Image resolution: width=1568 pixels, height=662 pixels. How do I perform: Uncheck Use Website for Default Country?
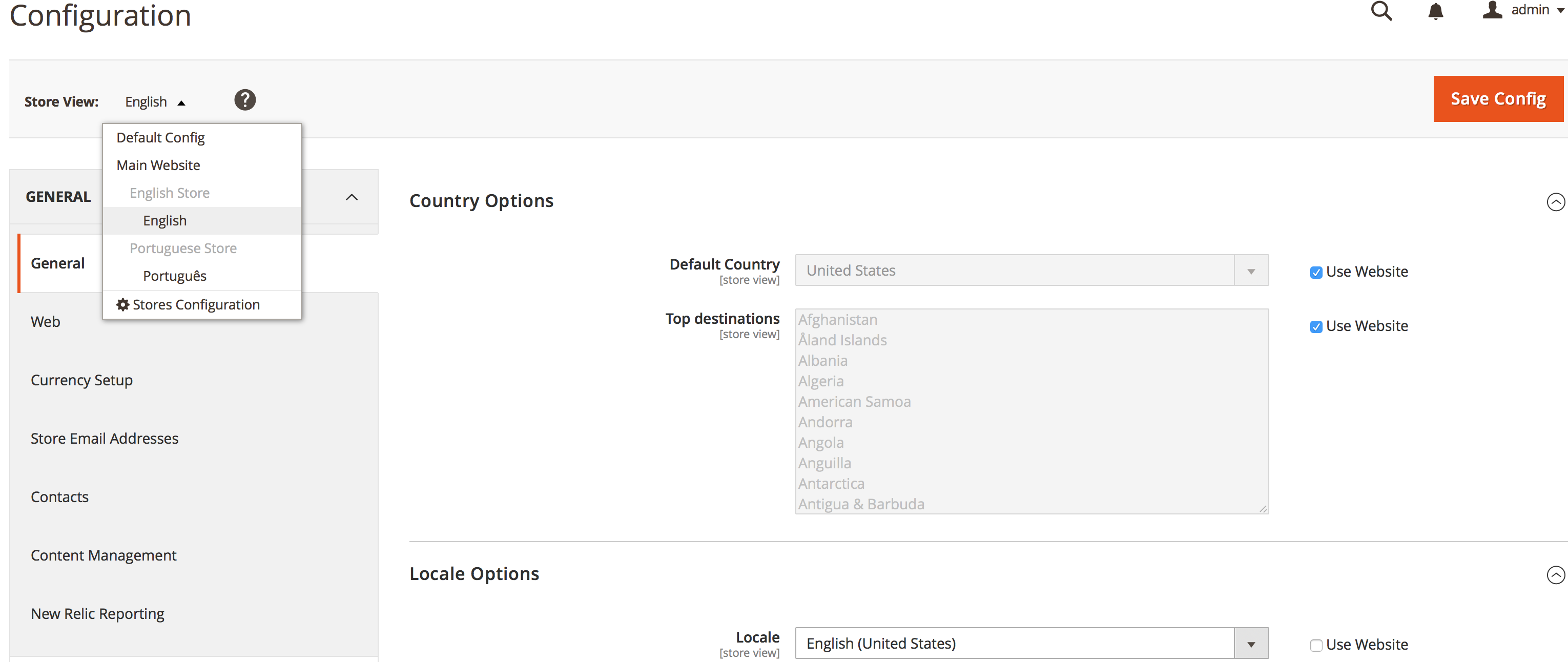(x=1316, y=273)
